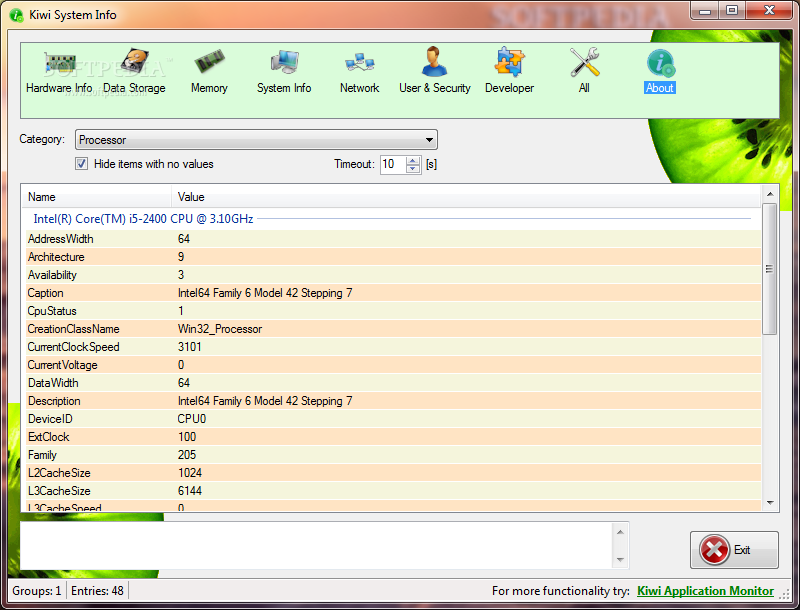Click the Exit button
The height and width of the screenshot is (610, 800).
734,550
